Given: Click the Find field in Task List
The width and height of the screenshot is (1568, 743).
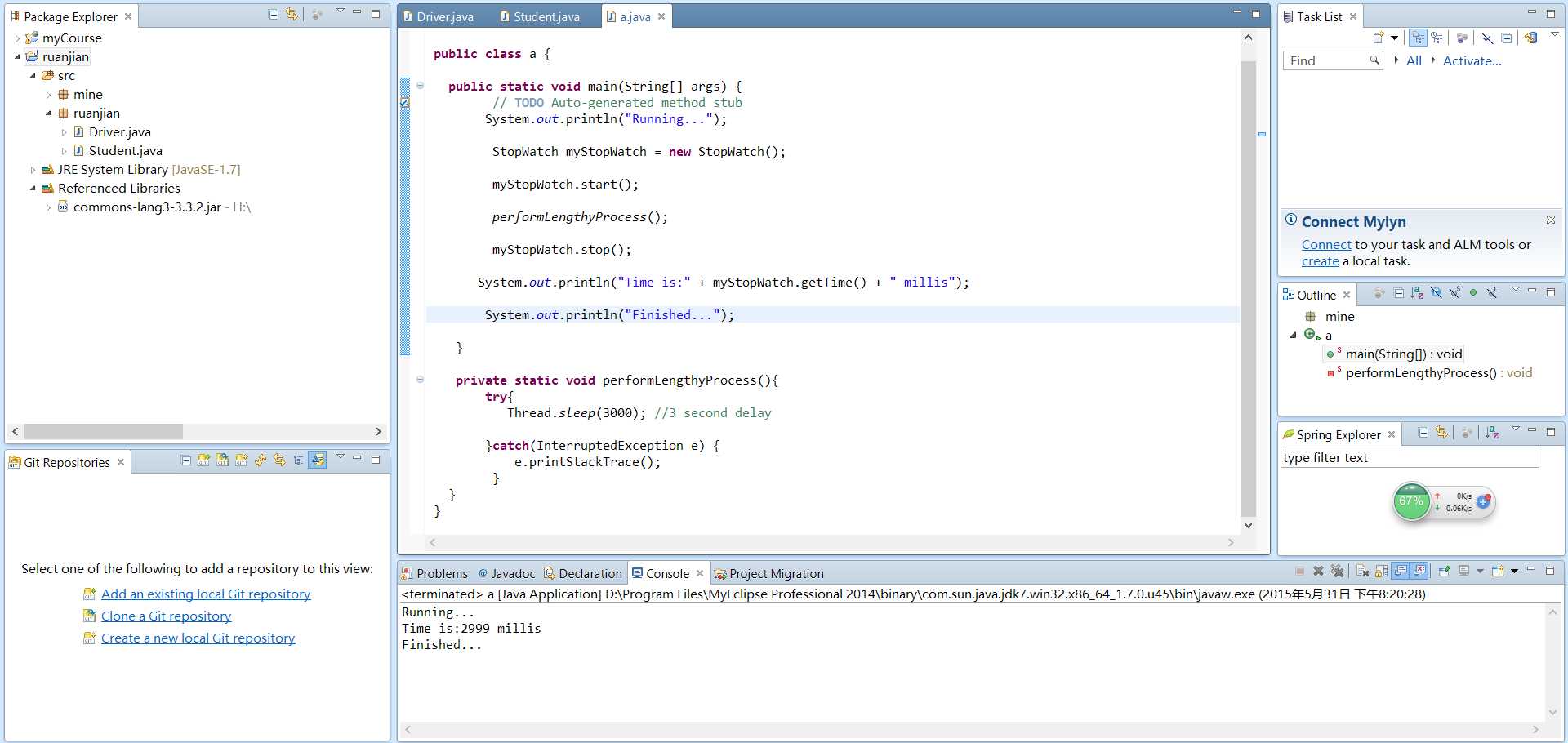Looking at the screenshot, I should tap(1332, 60).
